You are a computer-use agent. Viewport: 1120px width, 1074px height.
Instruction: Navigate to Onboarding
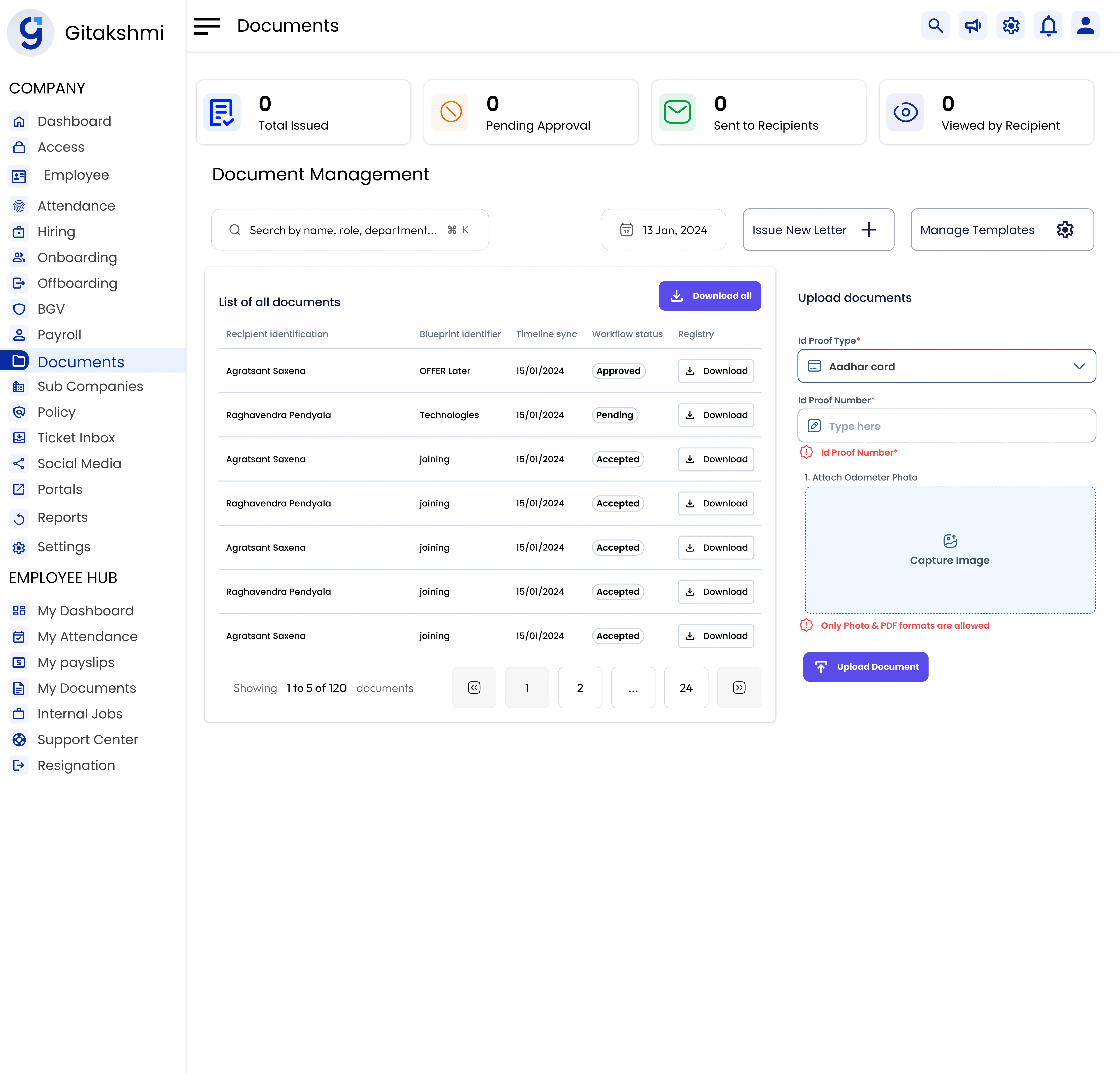77,258
